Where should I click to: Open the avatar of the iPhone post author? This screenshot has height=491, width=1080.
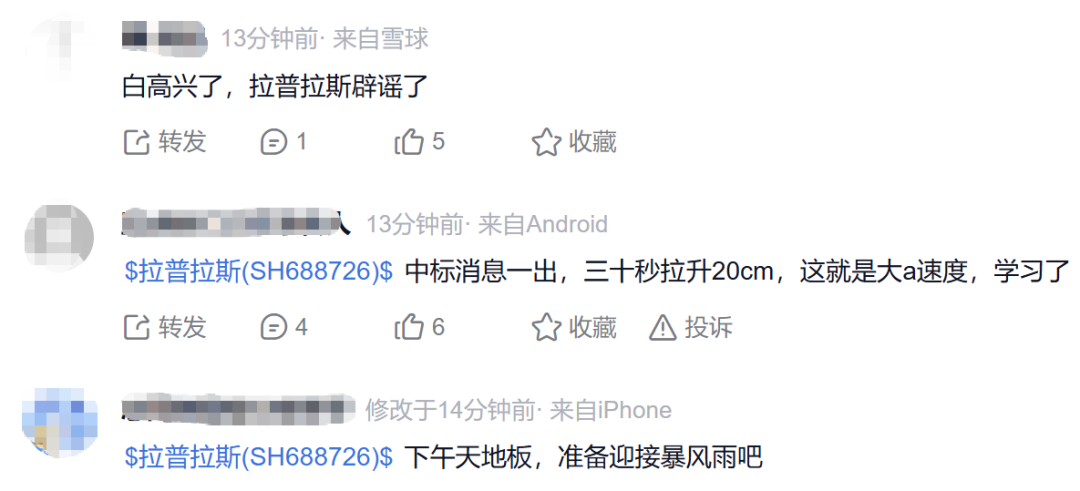(x=59, y=422)
